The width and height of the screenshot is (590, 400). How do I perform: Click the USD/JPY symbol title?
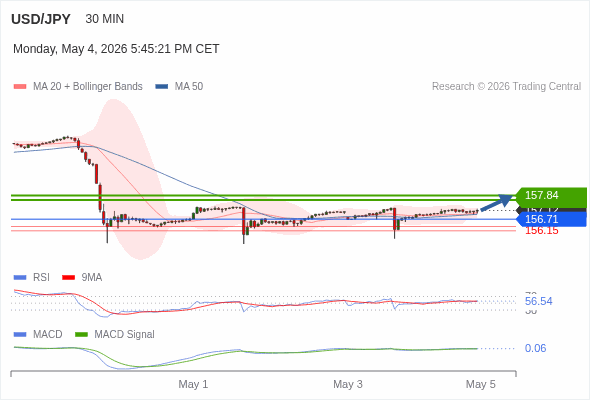point(41,19)
